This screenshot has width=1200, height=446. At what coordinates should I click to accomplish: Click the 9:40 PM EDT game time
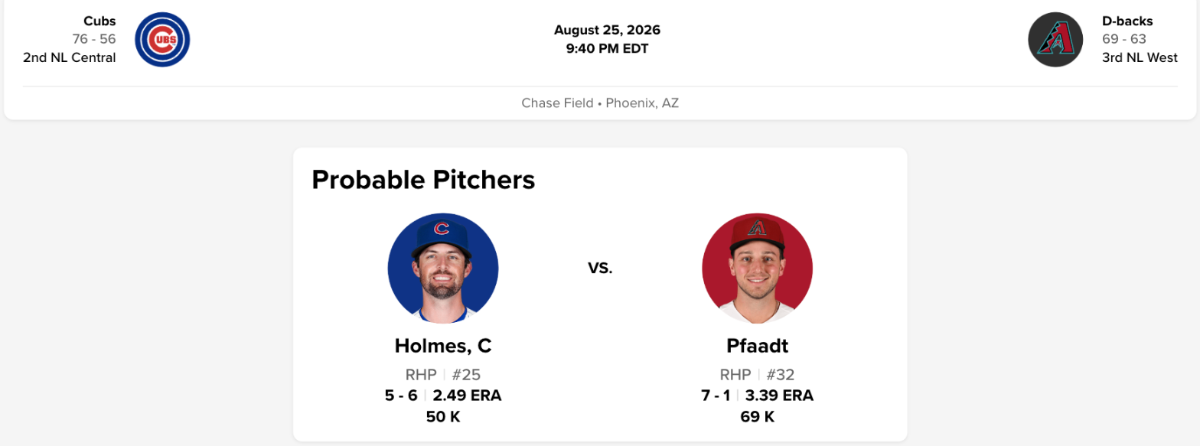pyautogui.click(x=607, y=48)
